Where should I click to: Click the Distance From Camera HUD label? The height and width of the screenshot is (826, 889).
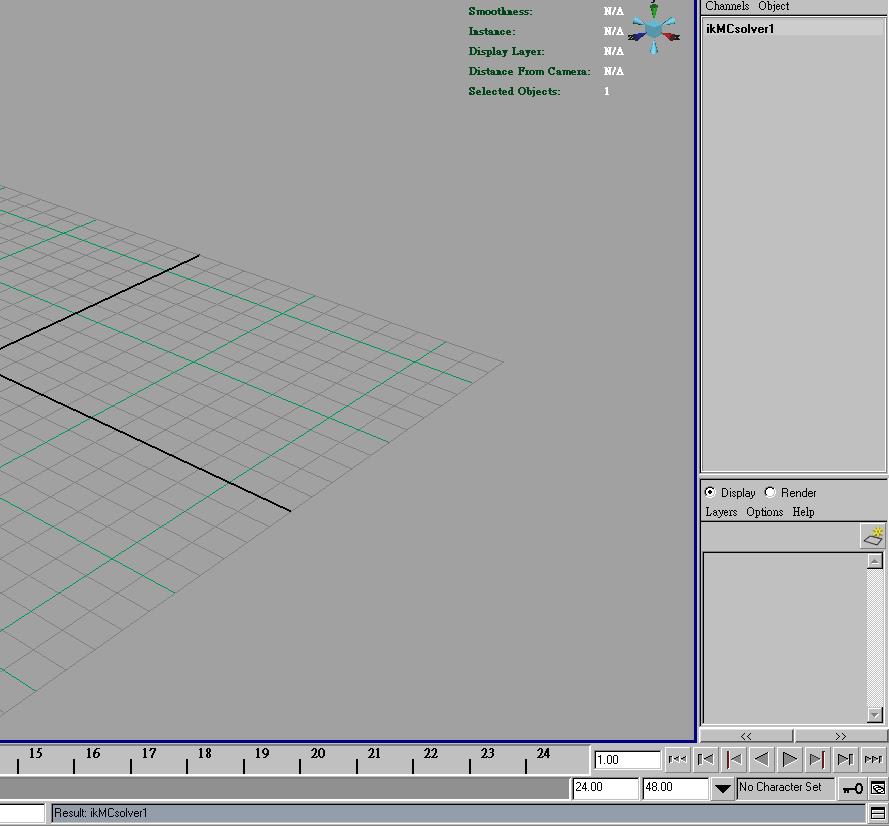(x=529, y=71)
